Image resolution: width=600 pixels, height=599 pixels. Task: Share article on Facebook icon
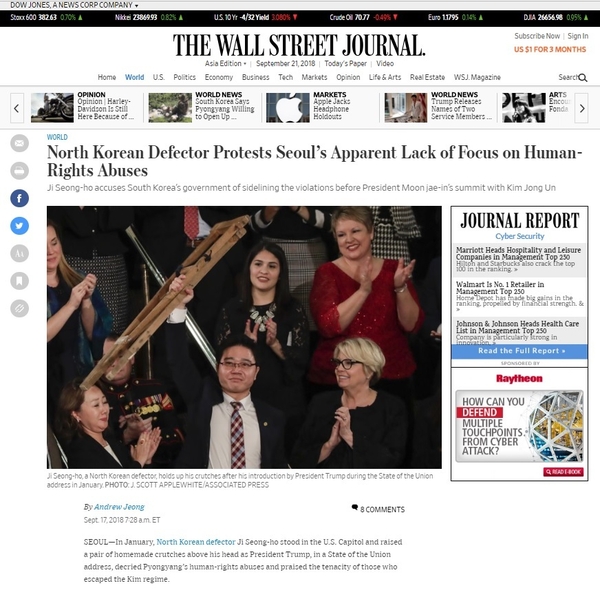pos(20,198)
